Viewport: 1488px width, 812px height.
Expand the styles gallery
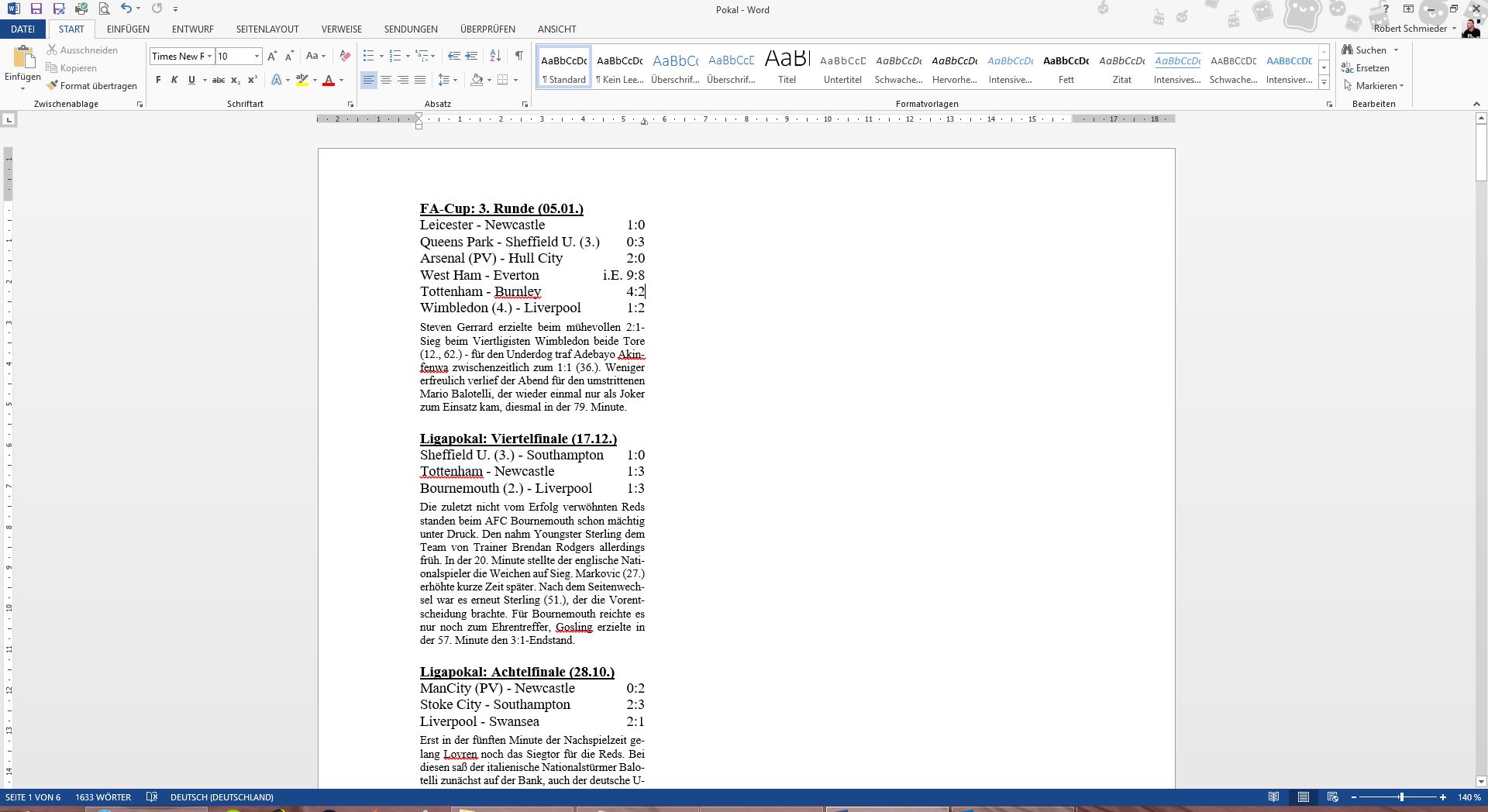point(1324,83)
